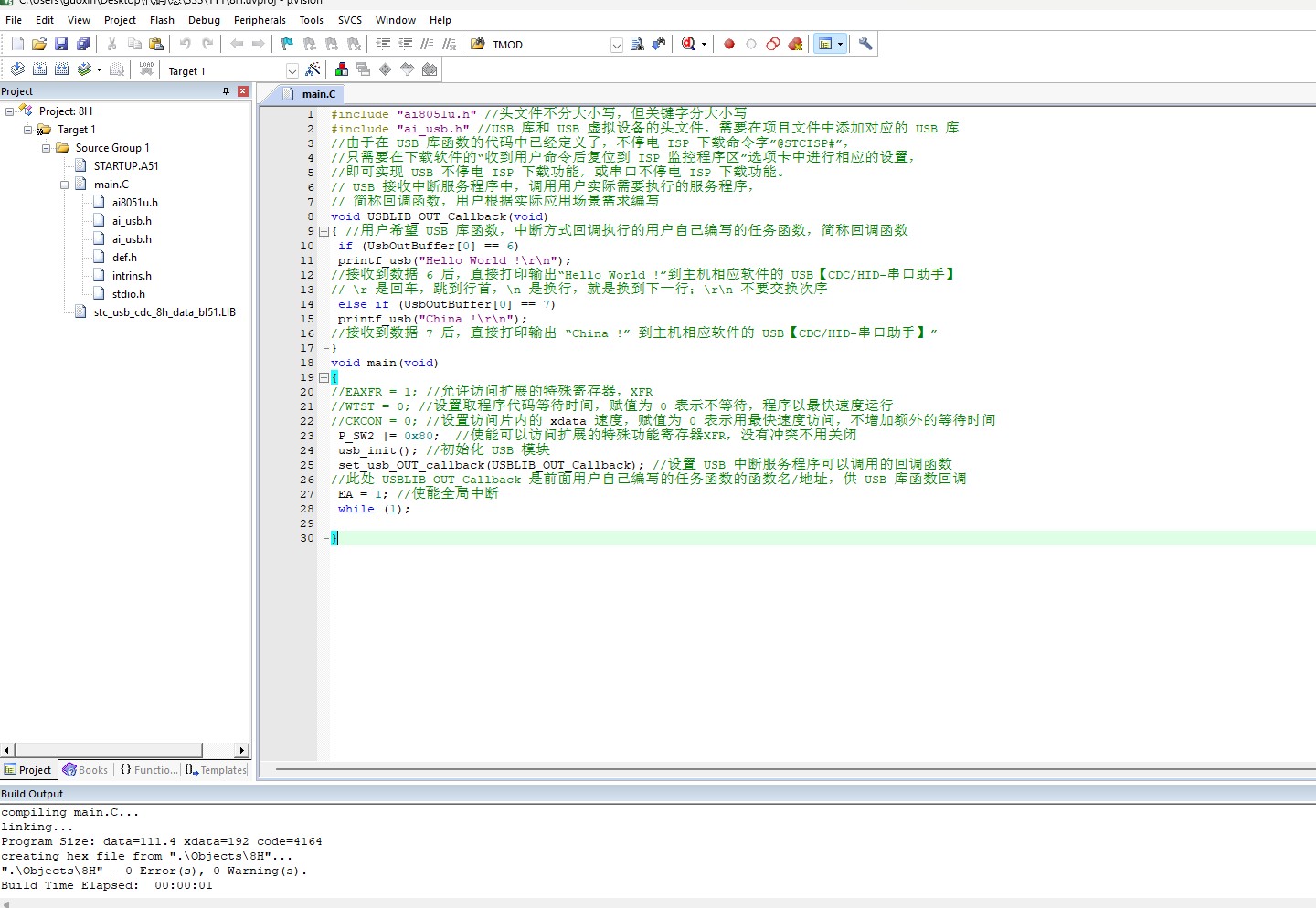
Task: Open window view dropdown arrow
Action: click(x=840, y=44)
